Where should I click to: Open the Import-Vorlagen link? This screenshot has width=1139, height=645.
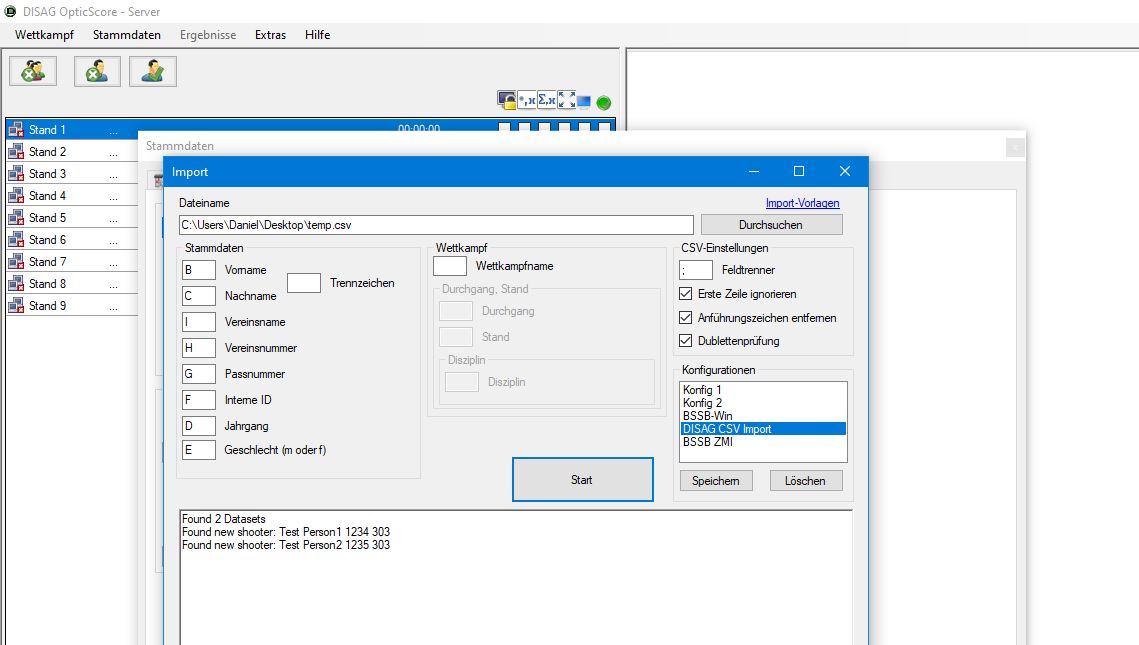[x=802, y=203]
